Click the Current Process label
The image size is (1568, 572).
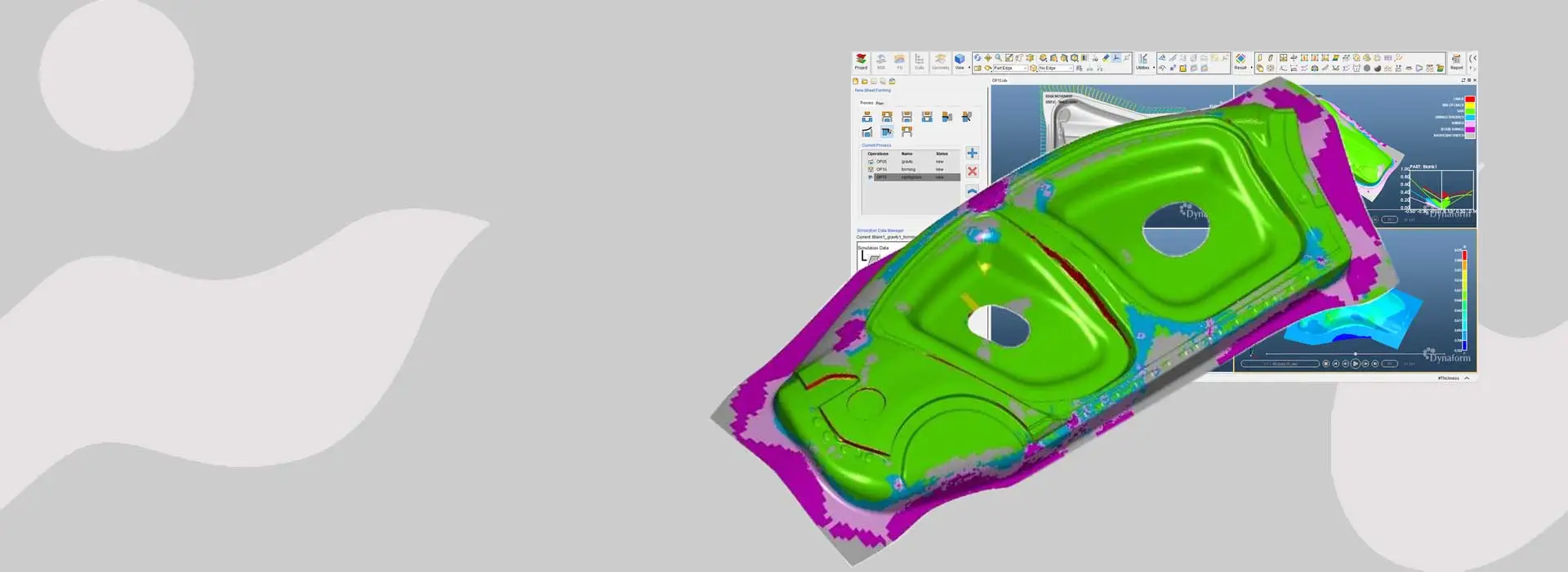click(x=876, y=145)
